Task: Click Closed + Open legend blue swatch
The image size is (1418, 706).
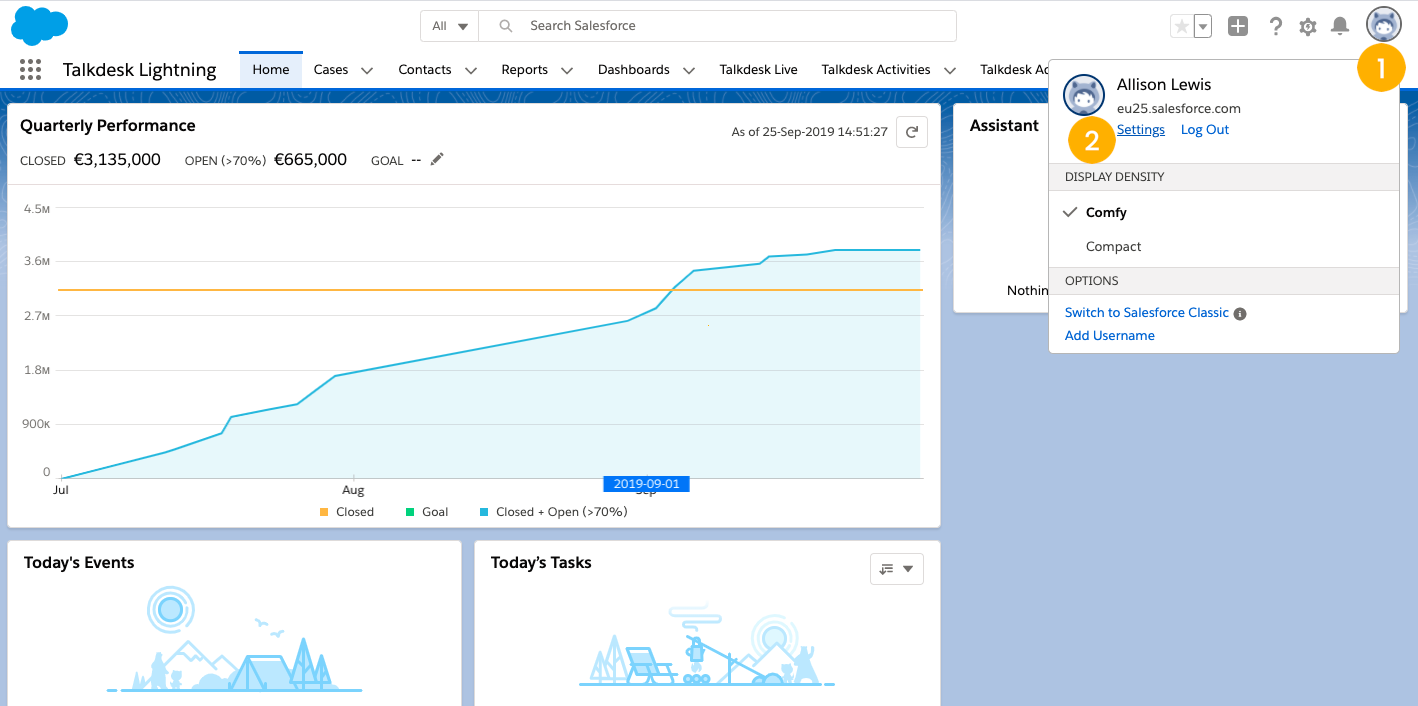Action: click(484, 512)
